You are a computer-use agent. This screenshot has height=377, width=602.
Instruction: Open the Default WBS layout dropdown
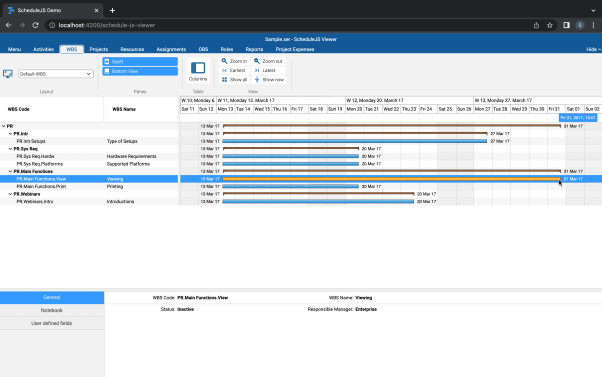[x=56, y=74]
